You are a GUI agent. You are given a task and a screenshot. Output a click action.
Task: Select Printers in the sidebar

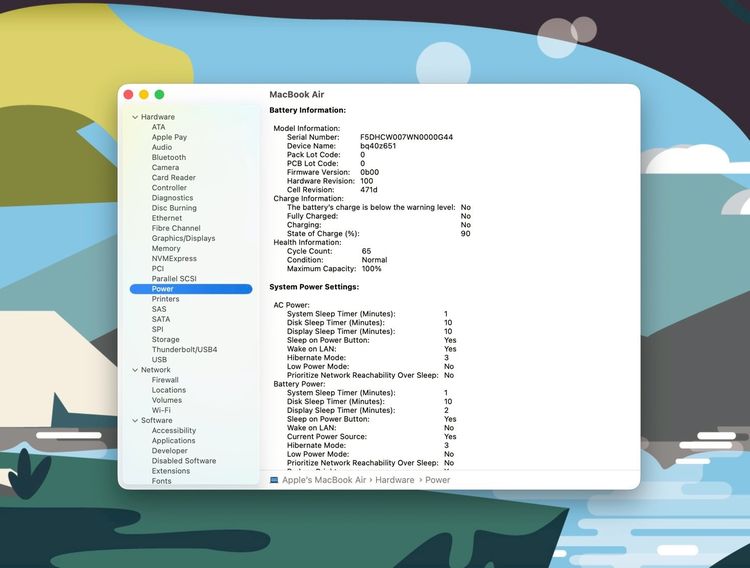click(x=165, y=299)
